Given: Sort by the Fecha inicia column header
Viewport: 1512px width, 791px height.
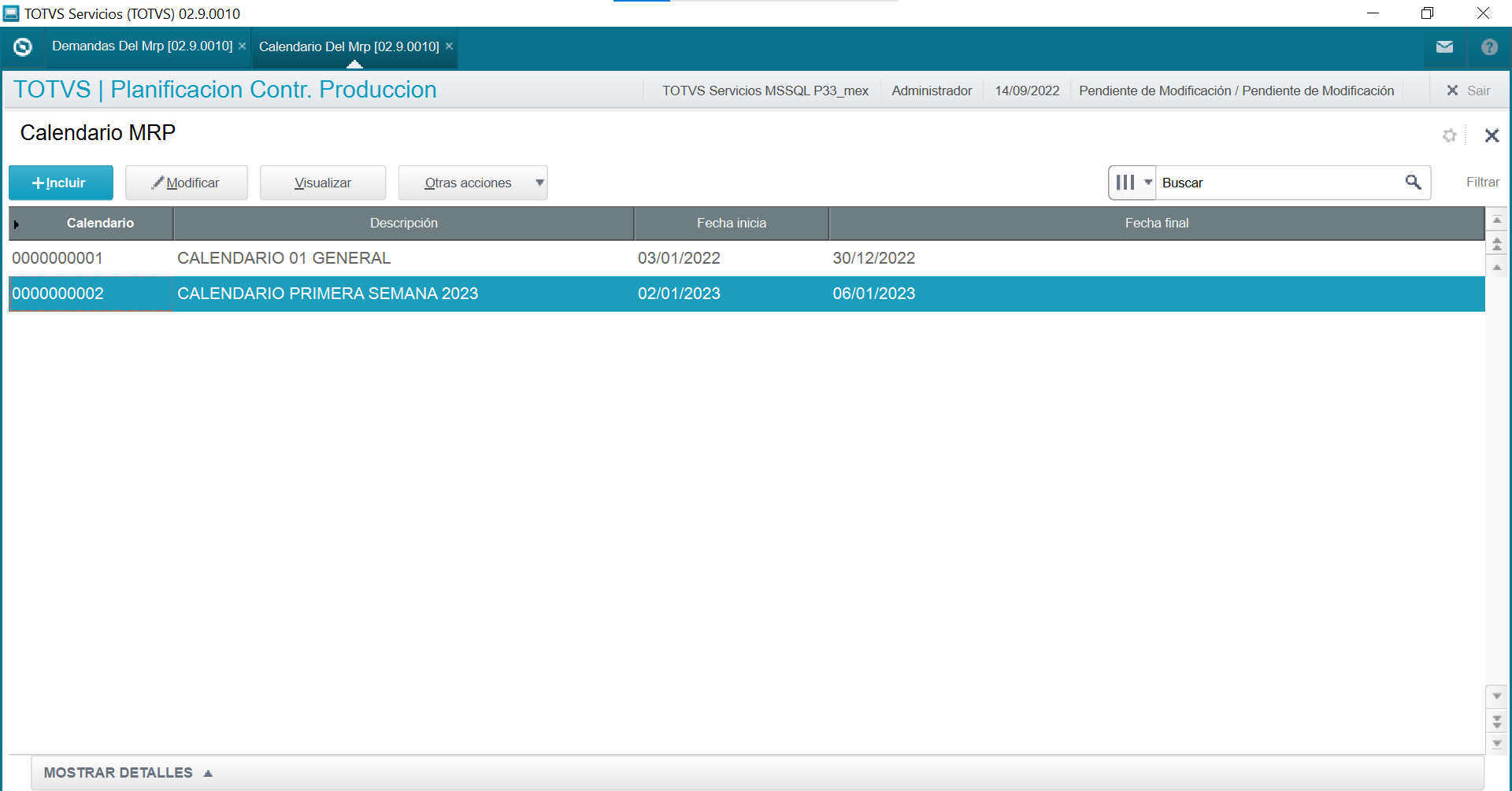Looking at the screenshot, I should click(x=732, y=224).
